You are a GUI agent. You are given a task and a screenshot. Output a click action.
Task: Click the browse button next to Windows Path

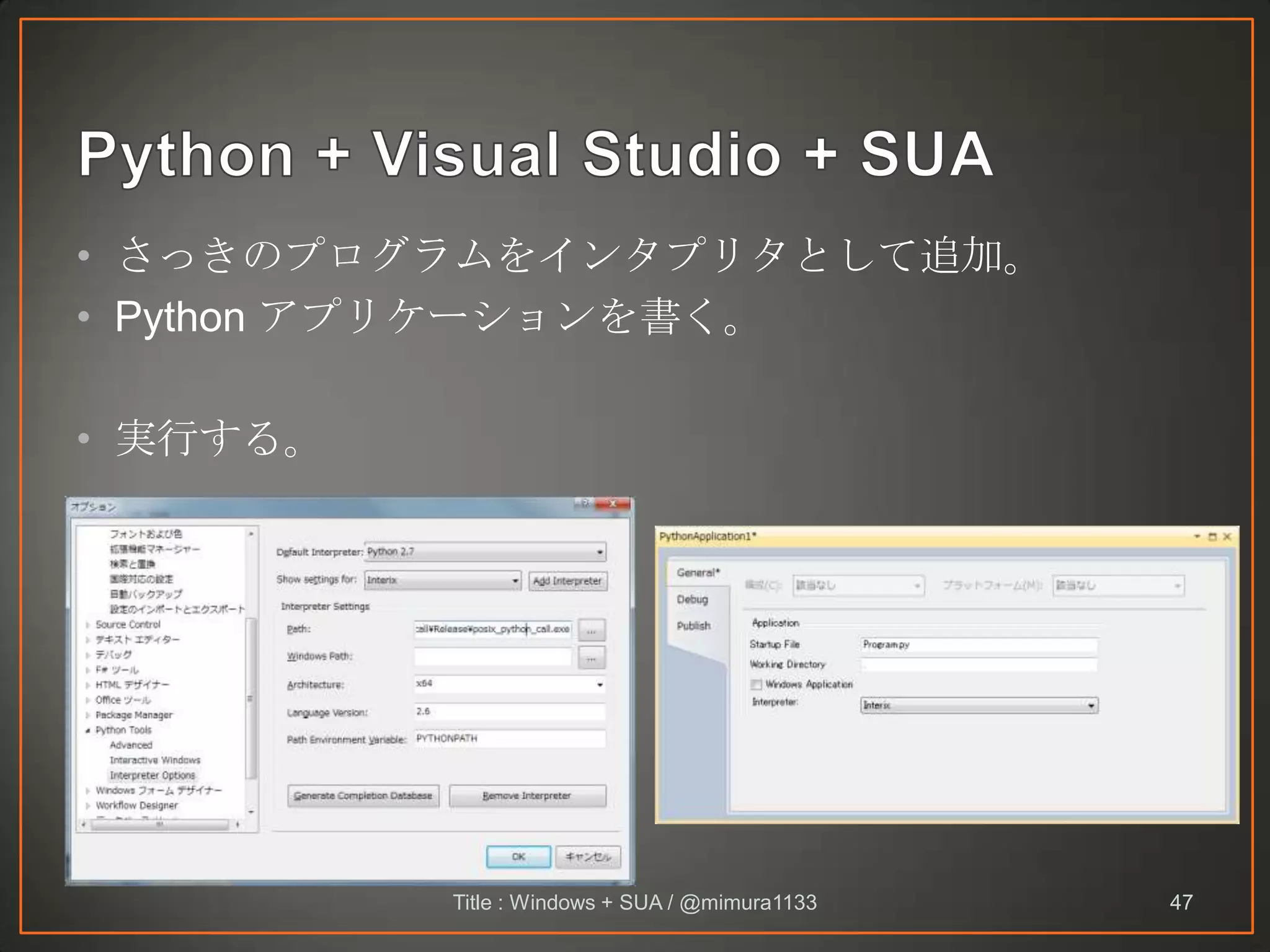(x=592, y=658)
